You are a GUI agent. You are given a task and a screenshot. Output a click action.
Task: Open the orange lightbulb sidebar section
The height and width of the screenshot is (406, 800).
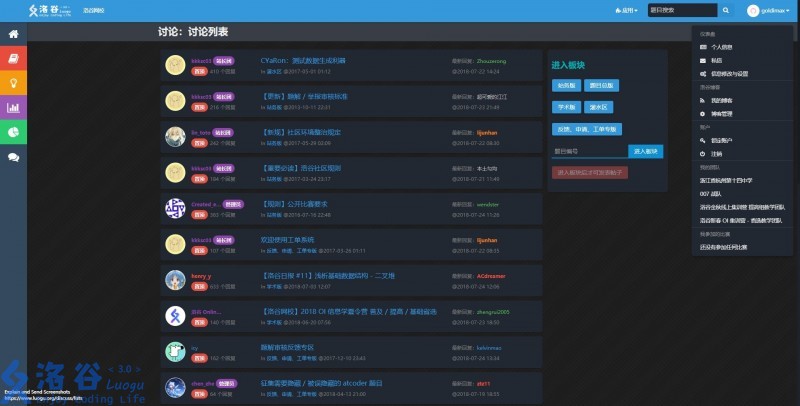[14, 83]
